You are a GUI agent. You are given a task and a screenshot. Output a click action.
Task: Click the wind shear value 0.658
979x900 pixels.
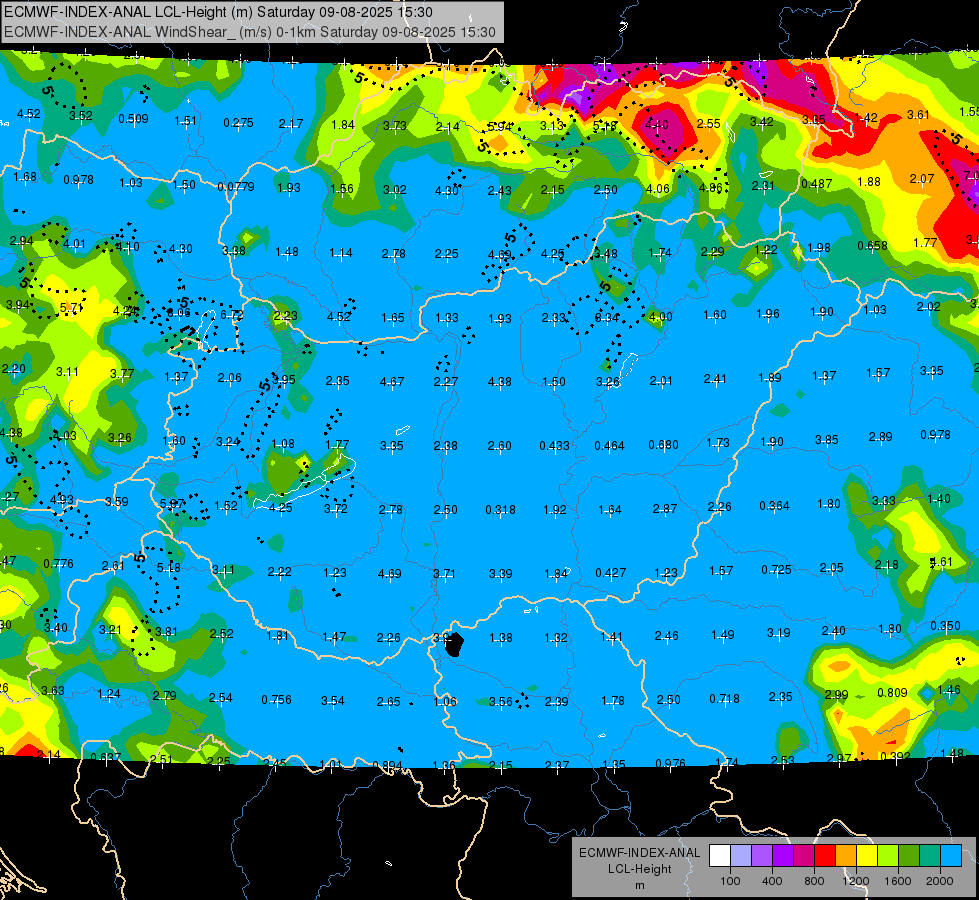pyautogui.click(x=872, y=245)
